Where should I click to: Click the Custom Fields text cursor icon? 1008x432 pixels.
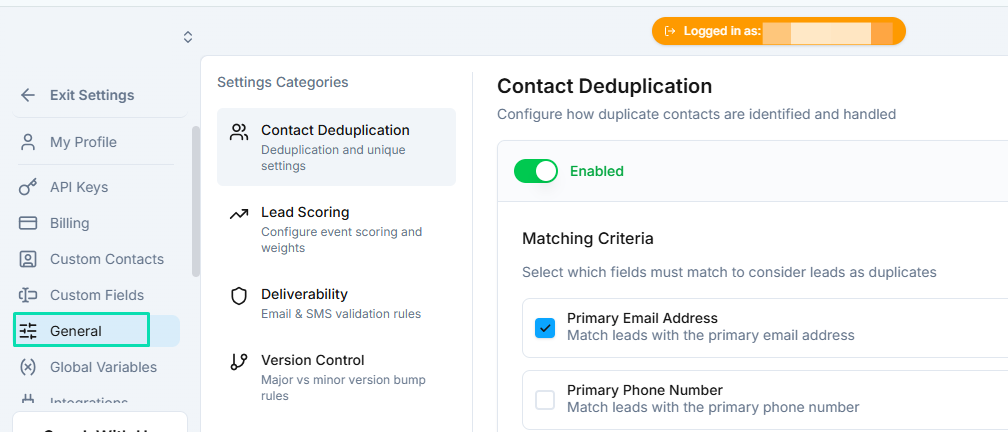pyautogui.click(x=28, y=295)
